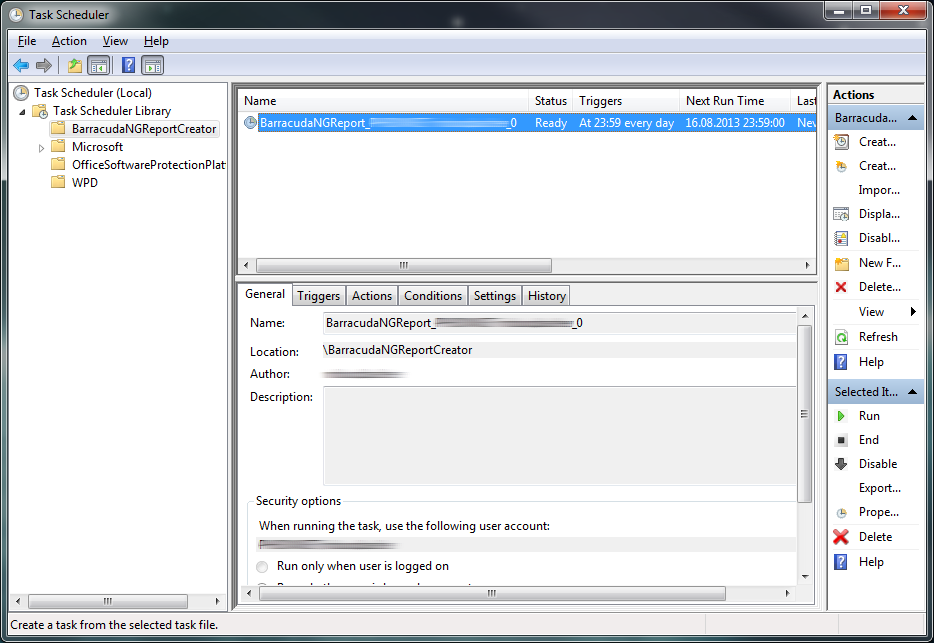Collapse the Task Scheduler Library tree node
This screenshot has width=934, height=643.
(22, 111)
